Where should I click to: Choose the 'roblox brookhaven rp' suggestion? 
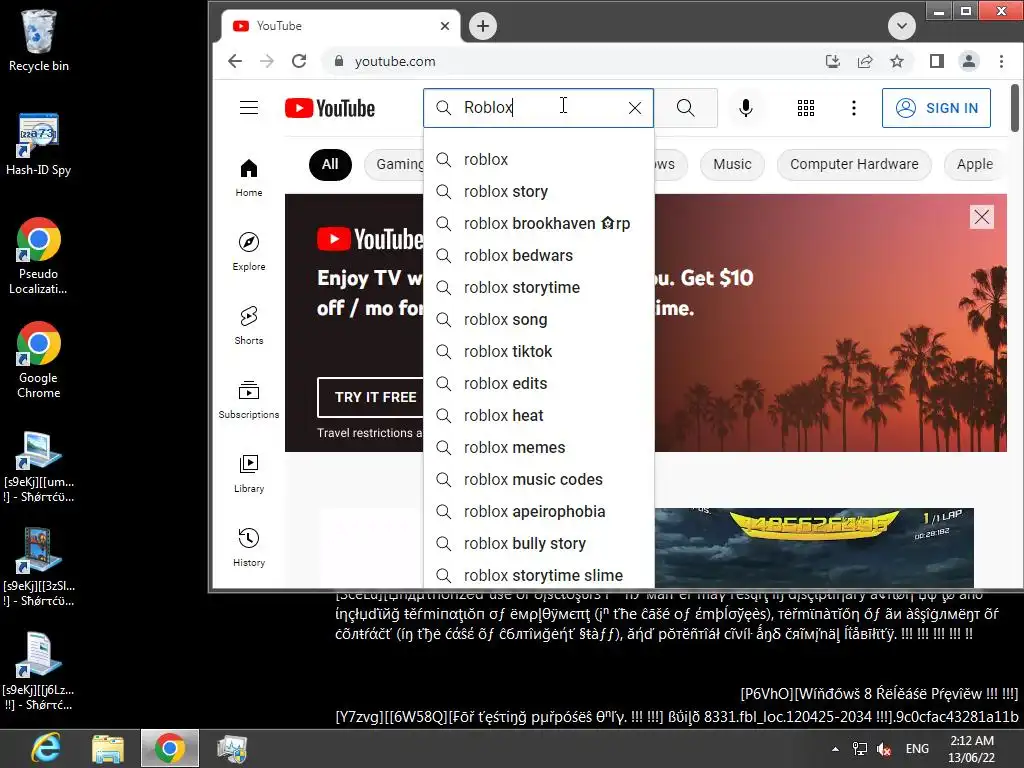[539, 223]
